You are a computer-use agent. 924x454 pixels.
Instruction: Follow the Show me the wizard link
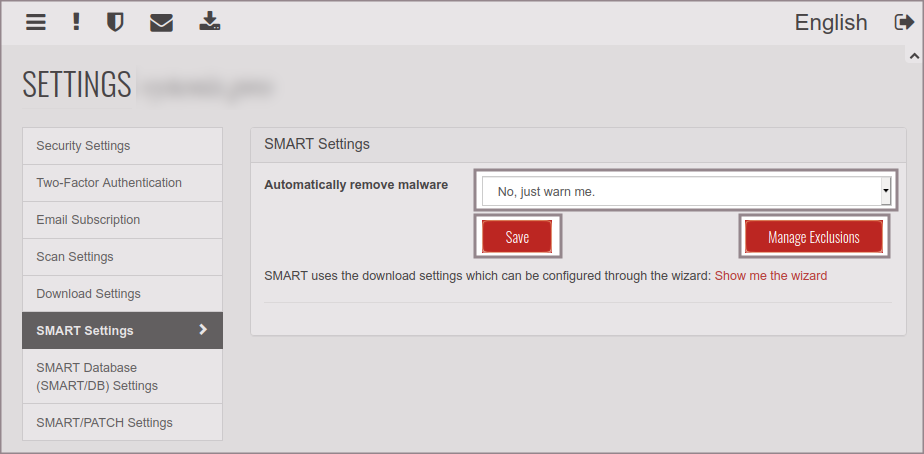pyautogui.click(x=770, y=276)
